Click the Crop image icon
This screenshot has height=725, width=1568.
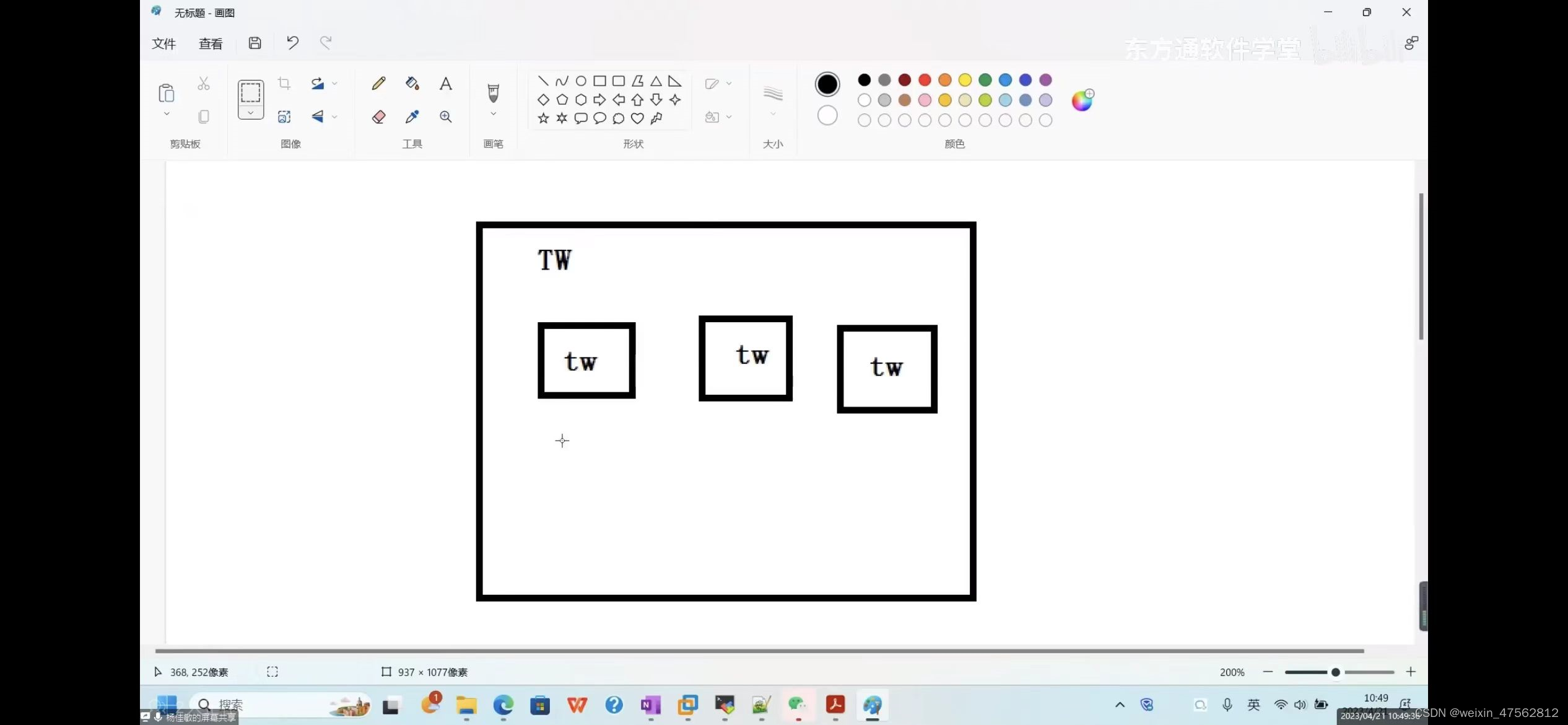coord(284,83)
